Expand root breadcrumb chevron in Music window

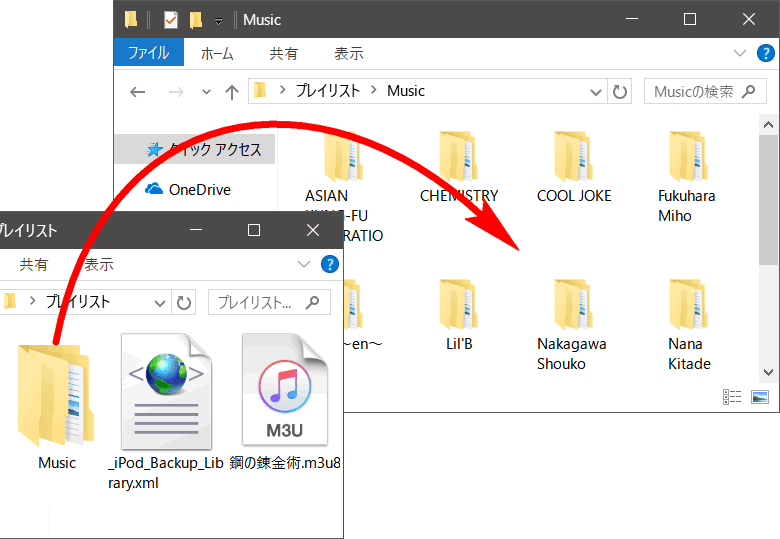(282, 90)
